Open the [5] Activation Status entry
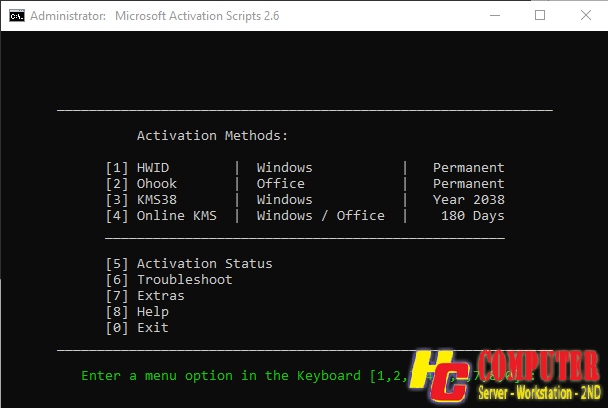Viewport: 608px width, 408px height. point(189,264)
